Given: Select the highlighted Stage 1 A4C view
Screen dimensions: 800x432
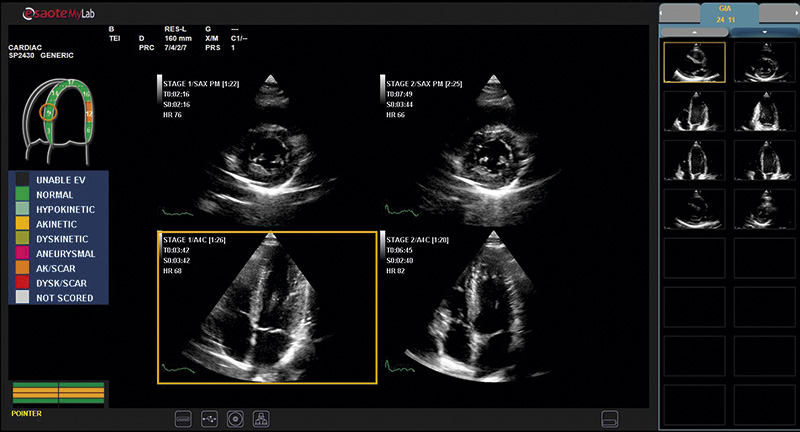Looking at the screenshot, I should click(x=267, y=307).
